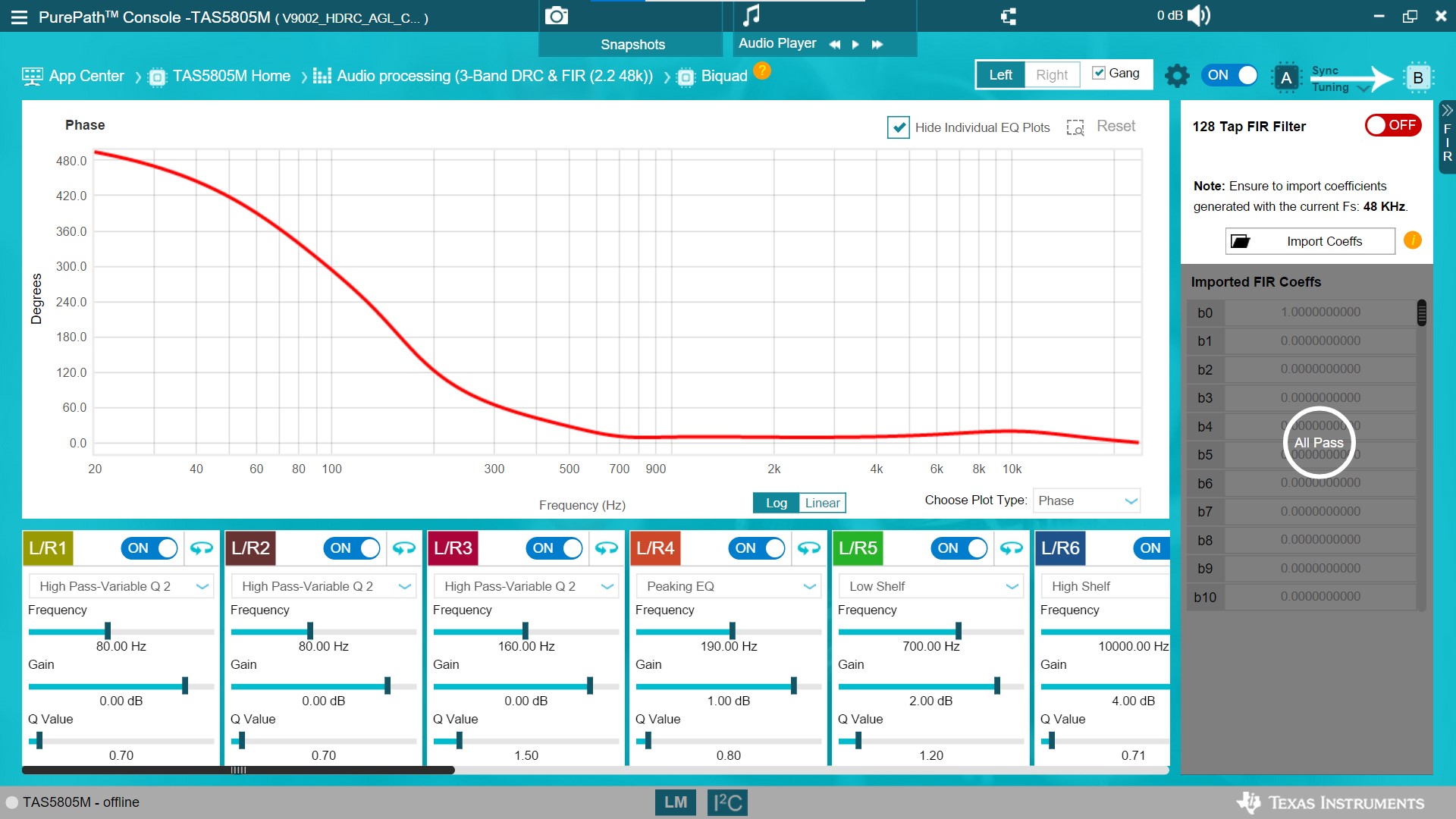Click the Import Coeffs info icon

[1412, 240]
